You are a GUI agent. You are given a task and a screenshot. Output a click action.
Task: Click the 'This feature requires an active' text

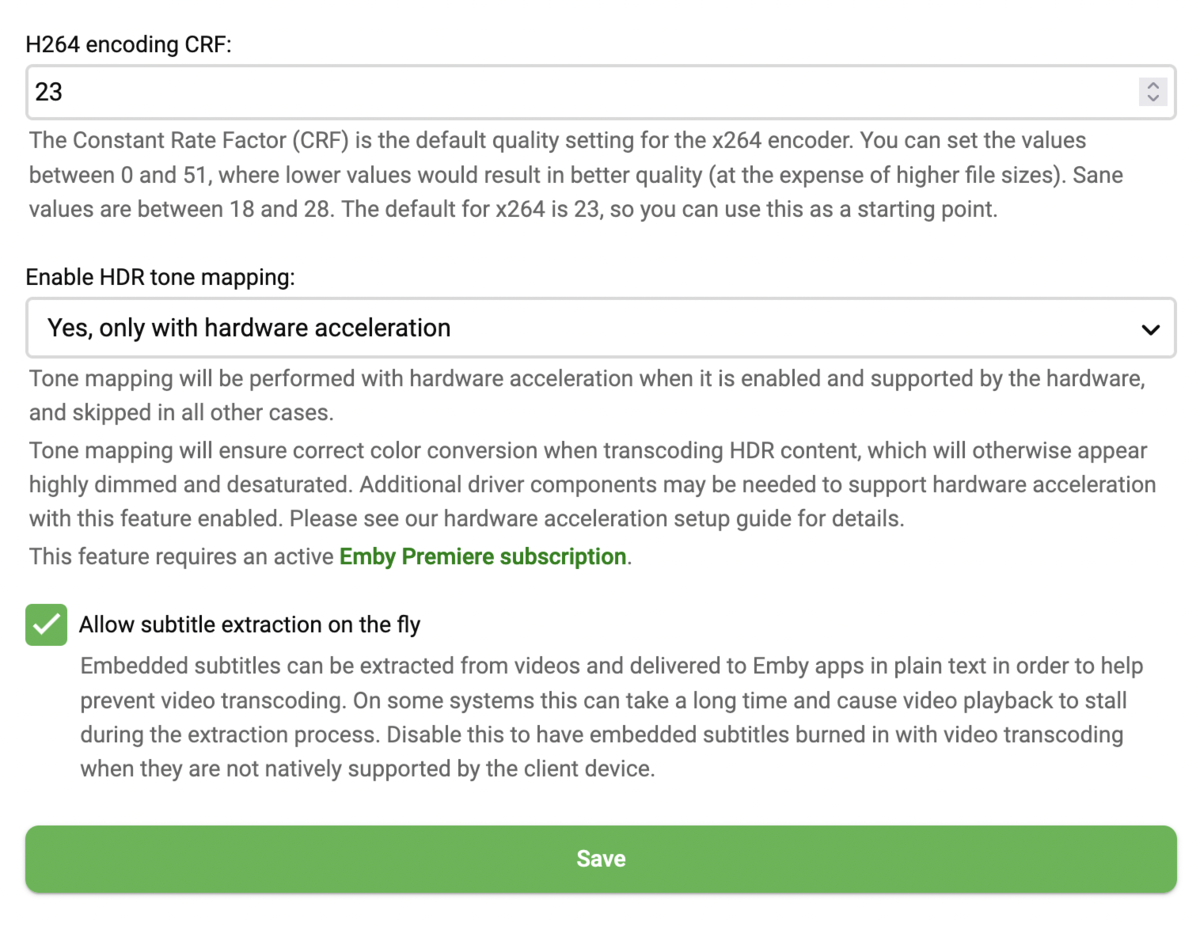[182, 556]
